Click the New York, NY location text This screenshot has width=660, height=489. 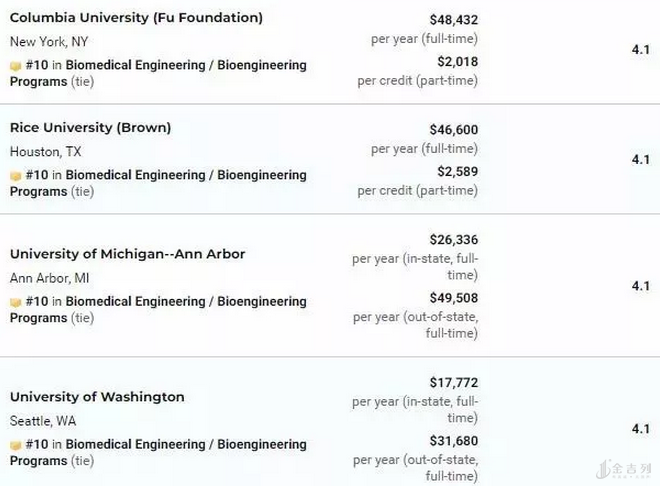46,42
